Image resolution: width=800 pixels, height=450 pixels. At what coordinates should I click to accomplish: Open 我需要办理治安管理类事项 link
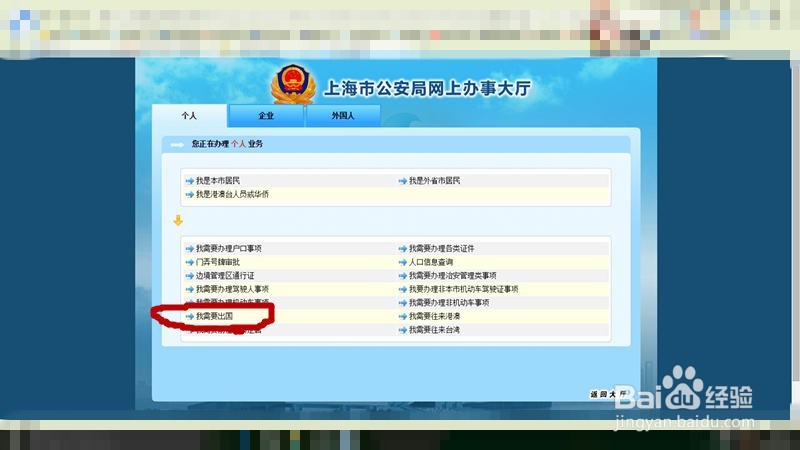[x=453, y=276]
